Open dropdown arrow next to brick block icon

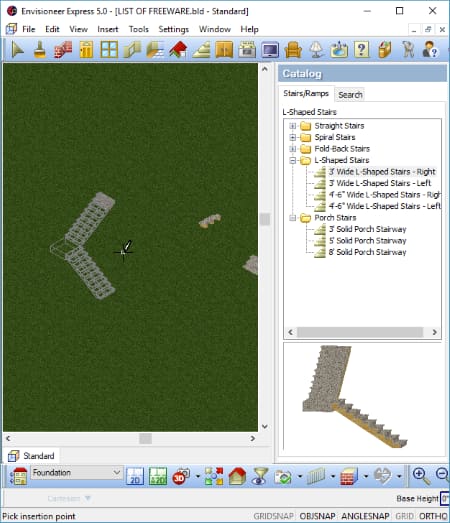click(x=366, y=476)
